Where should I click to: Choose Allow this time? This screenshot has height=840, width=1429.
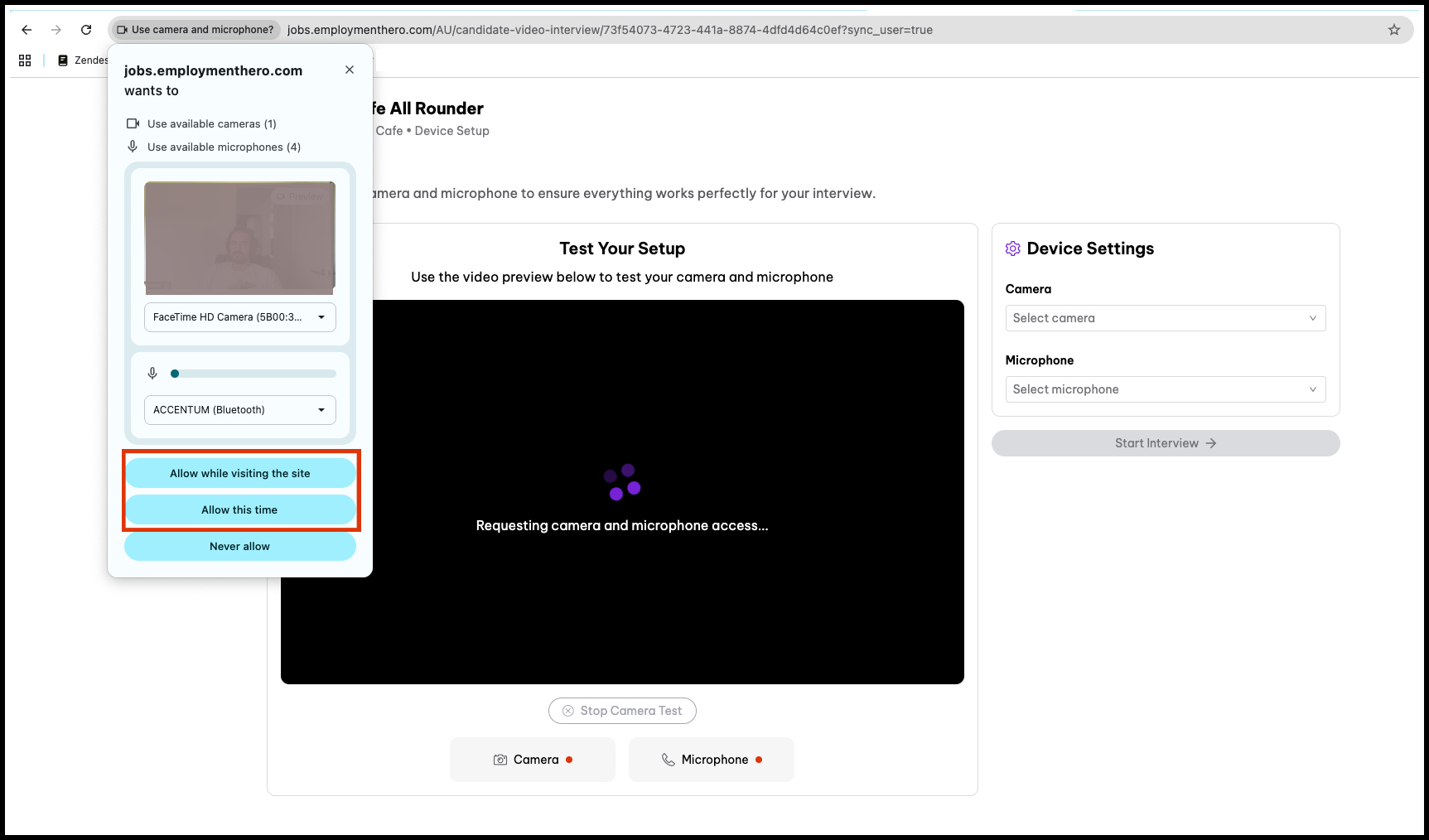coord(240,510)
